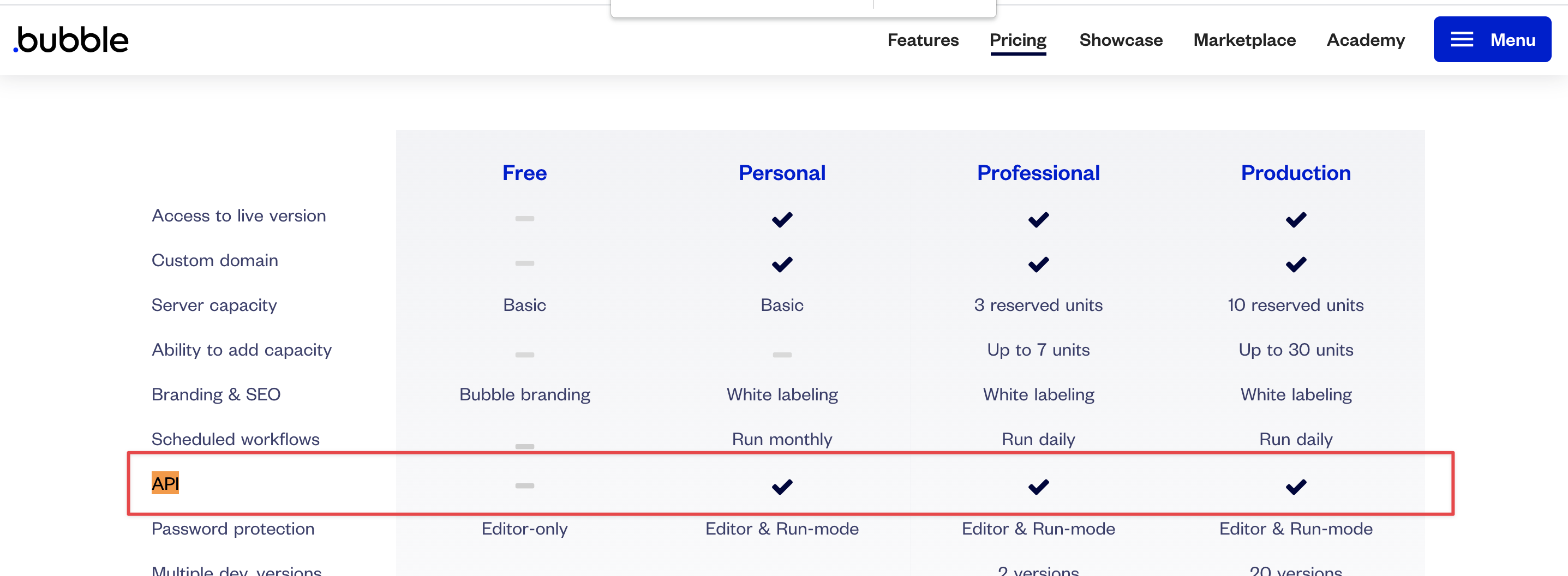Click the 'Branding & SEO' row label
1568x576 pixels.
tap(216, 395)
